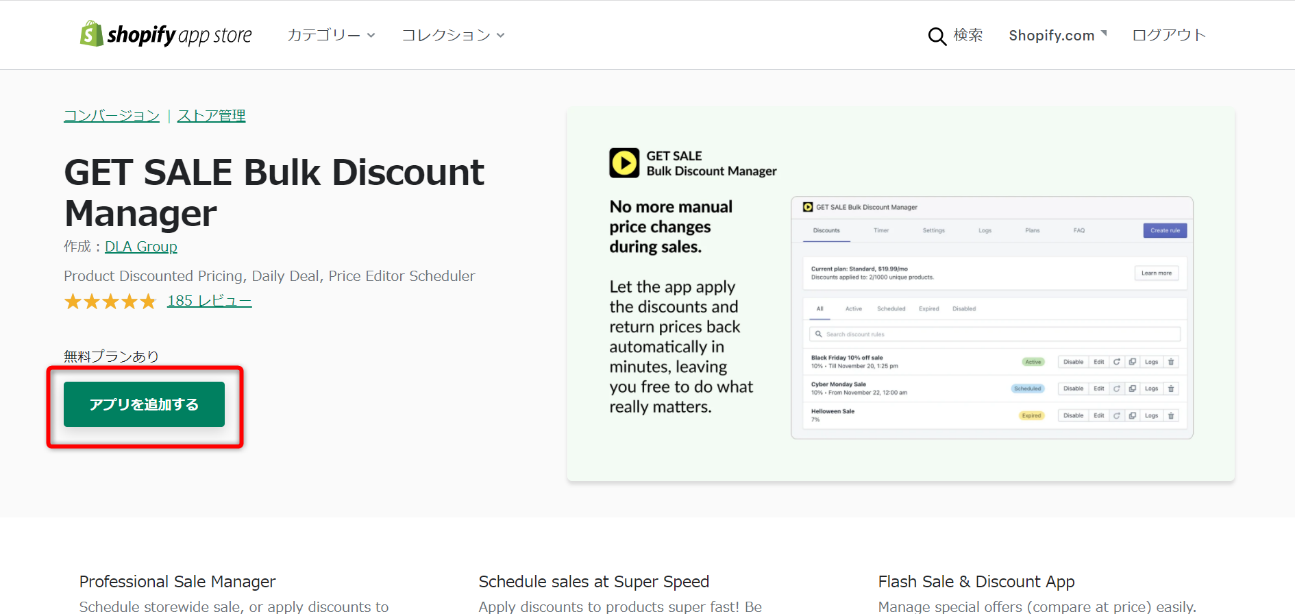Select FAQ tab in preview

1079,230
